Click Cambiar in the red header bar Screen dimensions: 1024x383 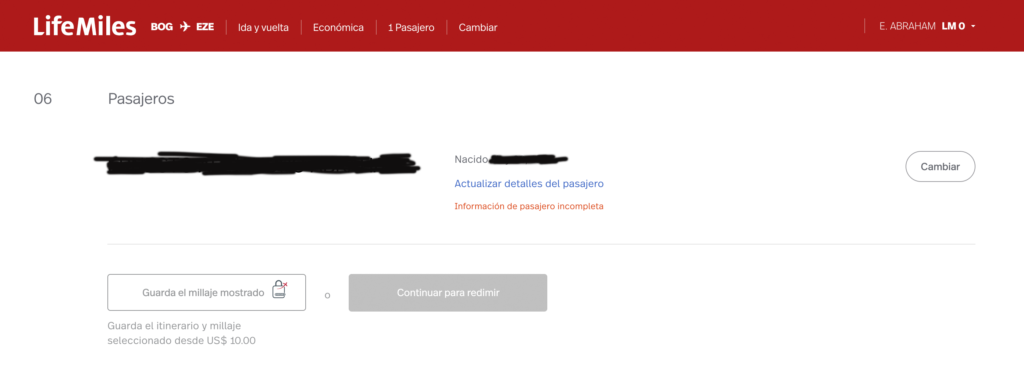click(478, 27)
